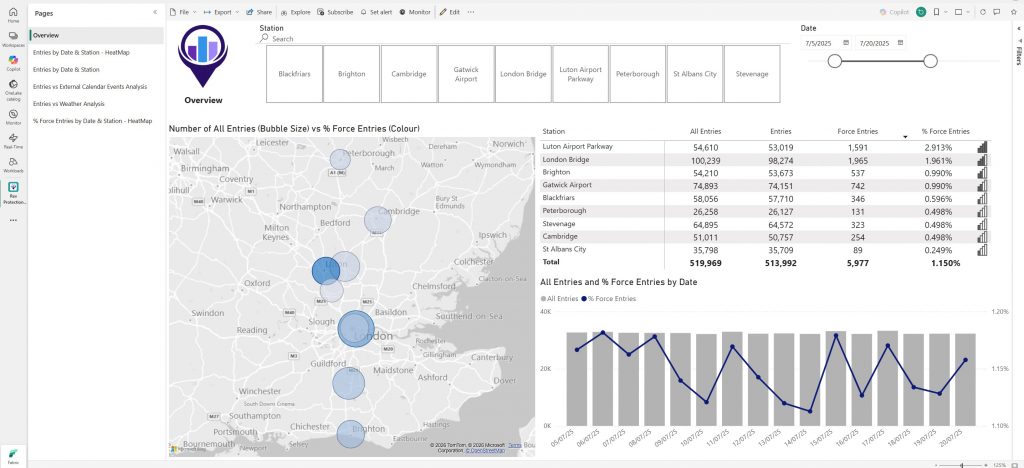Switch to Entries by Date & Station page
Image resolution: width=1024 pixels, height=468 pixels.
tap(66, 69)
